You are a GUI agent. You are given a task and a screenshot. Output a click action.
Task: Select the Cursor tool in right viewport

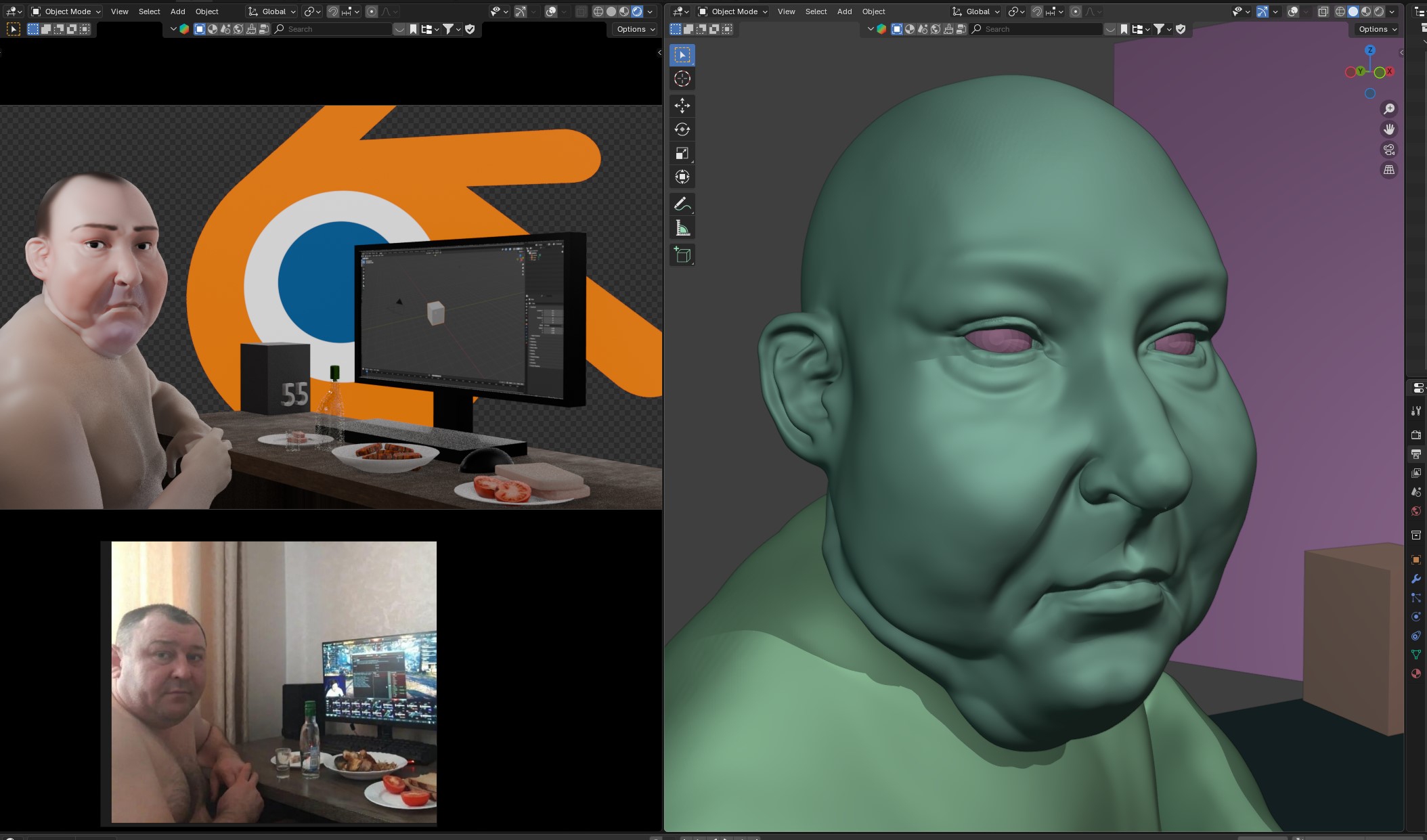682,79
